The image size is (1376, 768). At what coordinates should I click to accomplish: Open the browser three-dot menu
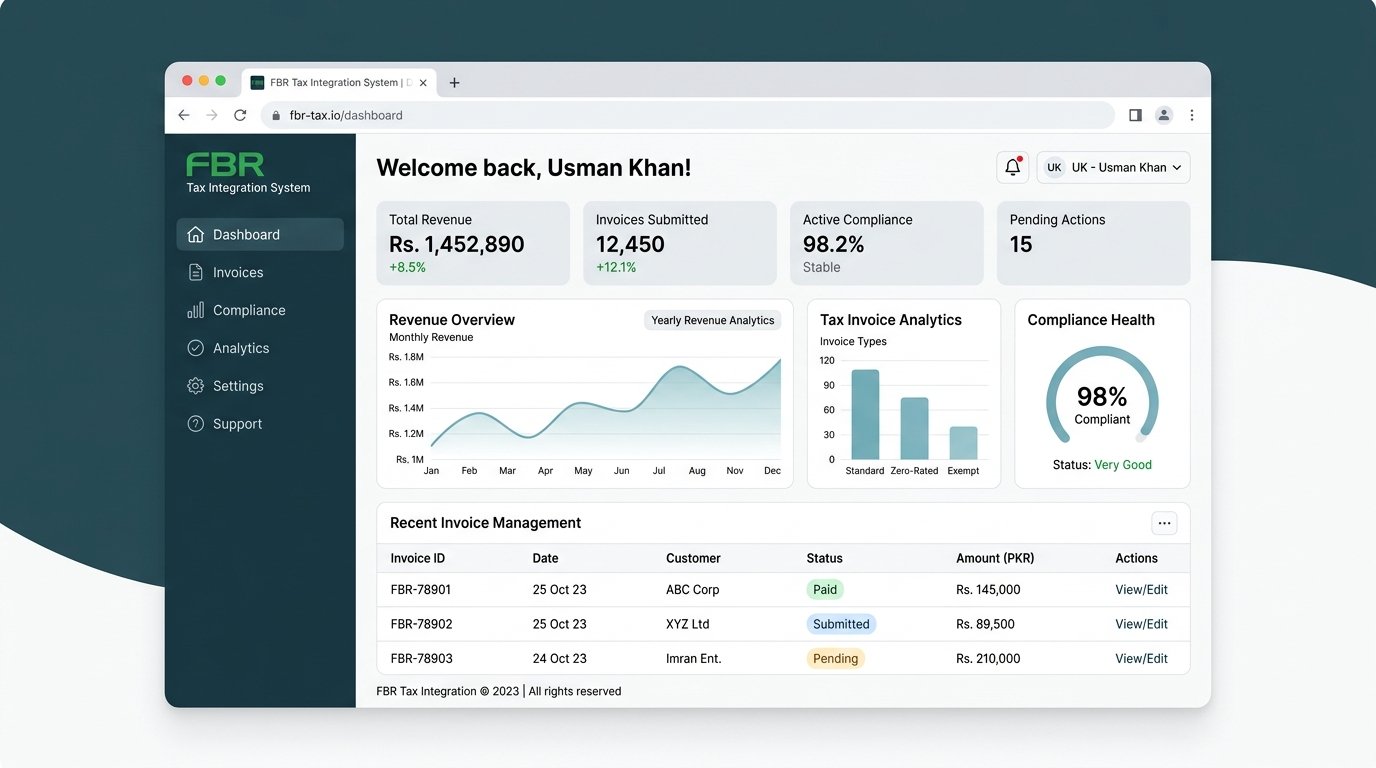(x=1192, y=115)
